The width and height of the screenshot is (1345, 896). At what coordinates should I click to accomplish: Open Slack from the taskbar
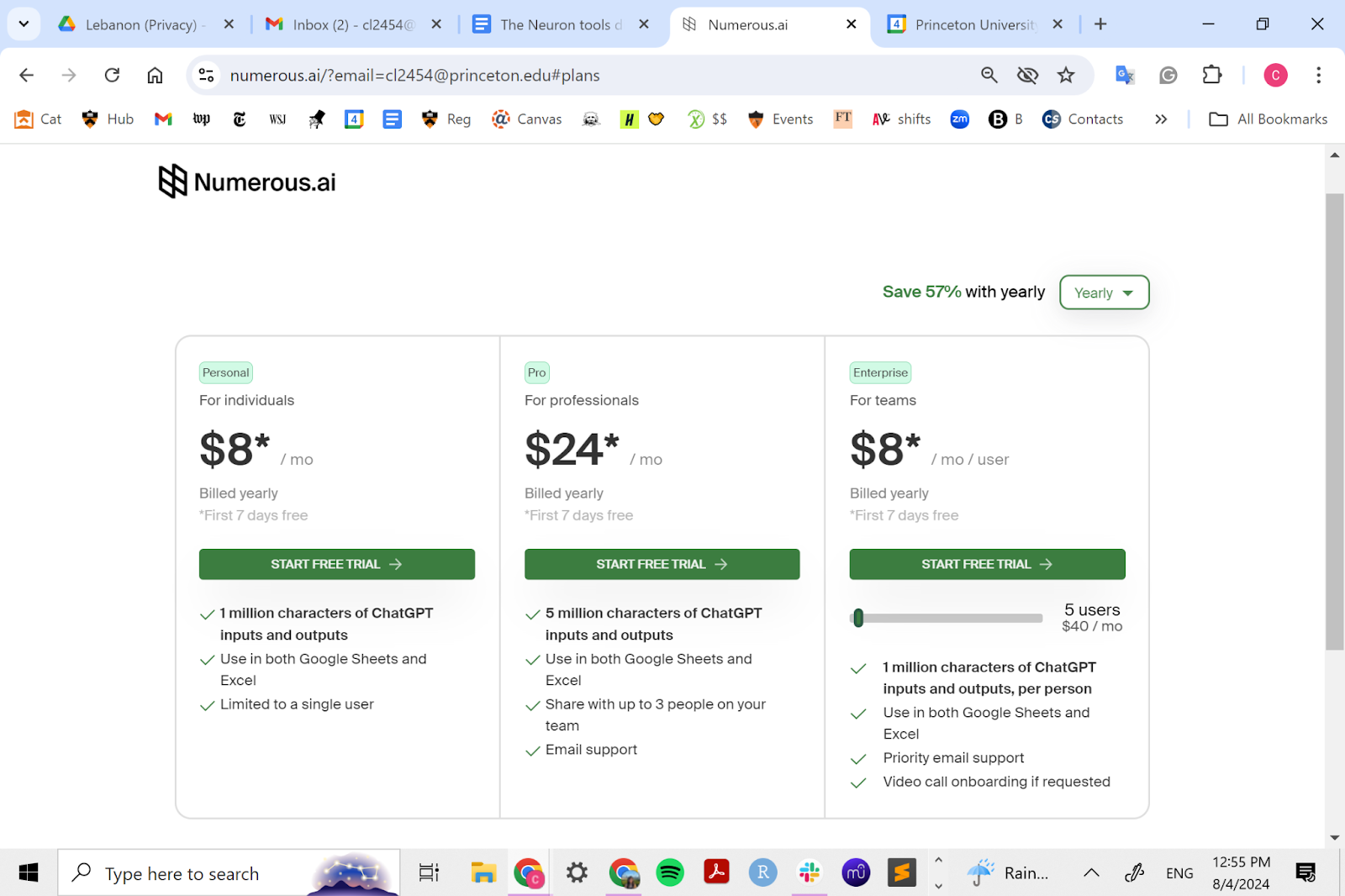(810, 873)
